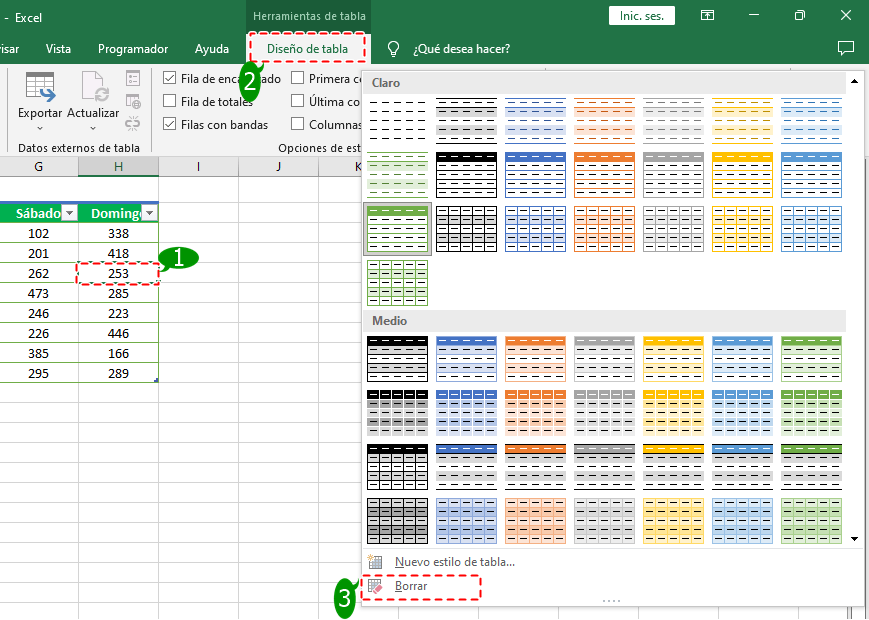This screenshot has width=869, height=620.
Task: Apply first Medio black banded style
Action: (397, 359)
